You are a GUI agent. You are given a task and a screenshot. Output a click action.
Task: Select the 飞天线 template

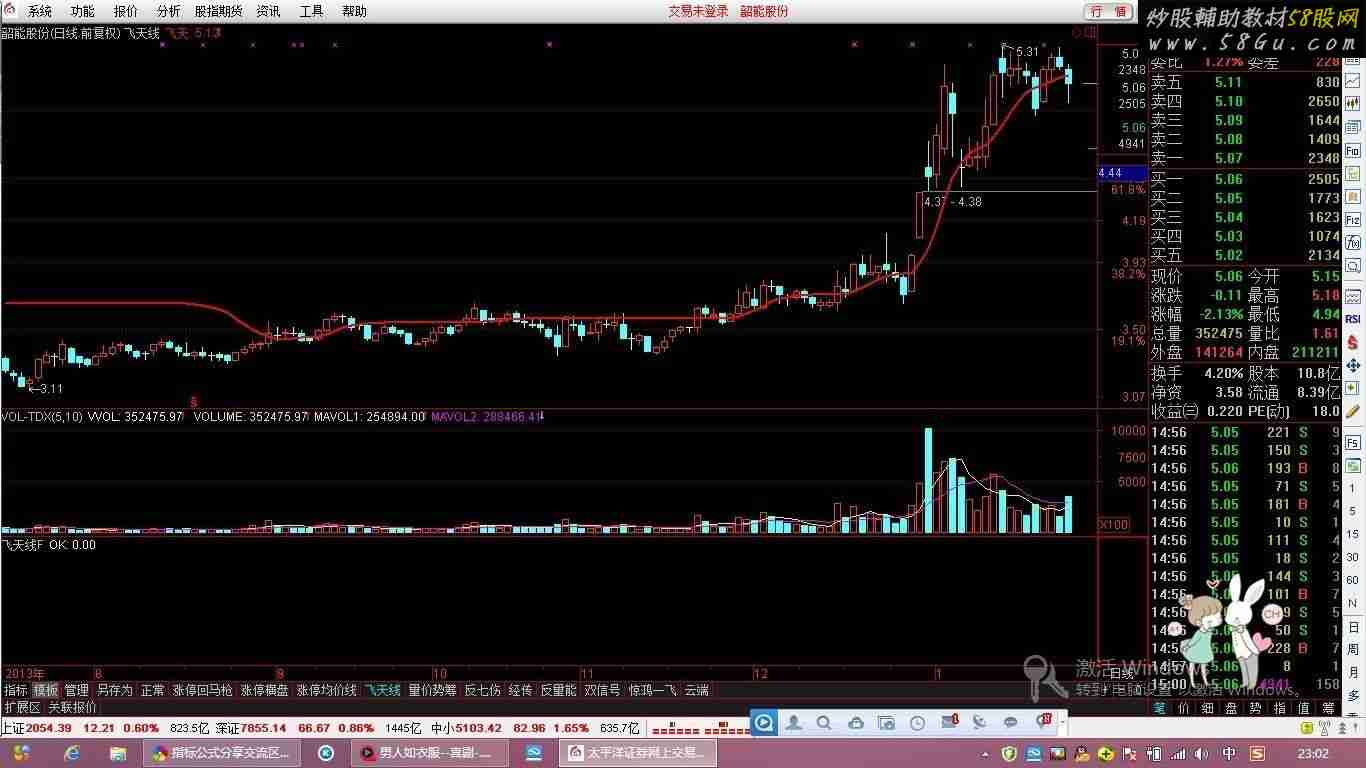click(382, 690)
